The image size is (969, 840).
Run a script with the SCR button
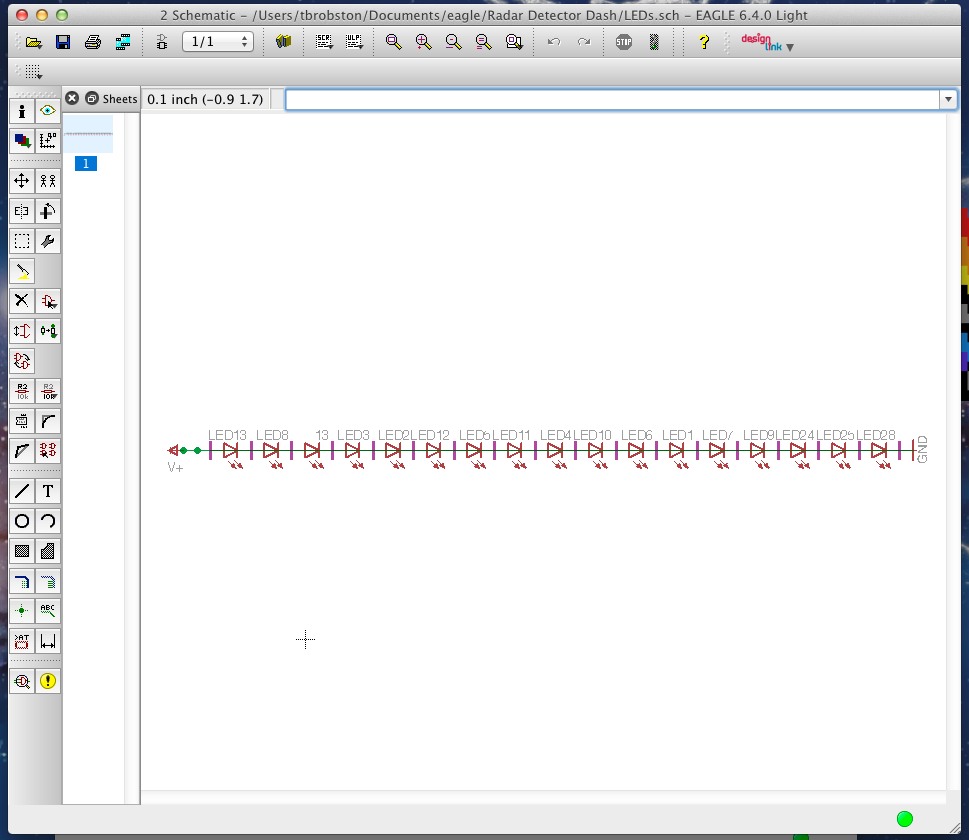(324, 42)
